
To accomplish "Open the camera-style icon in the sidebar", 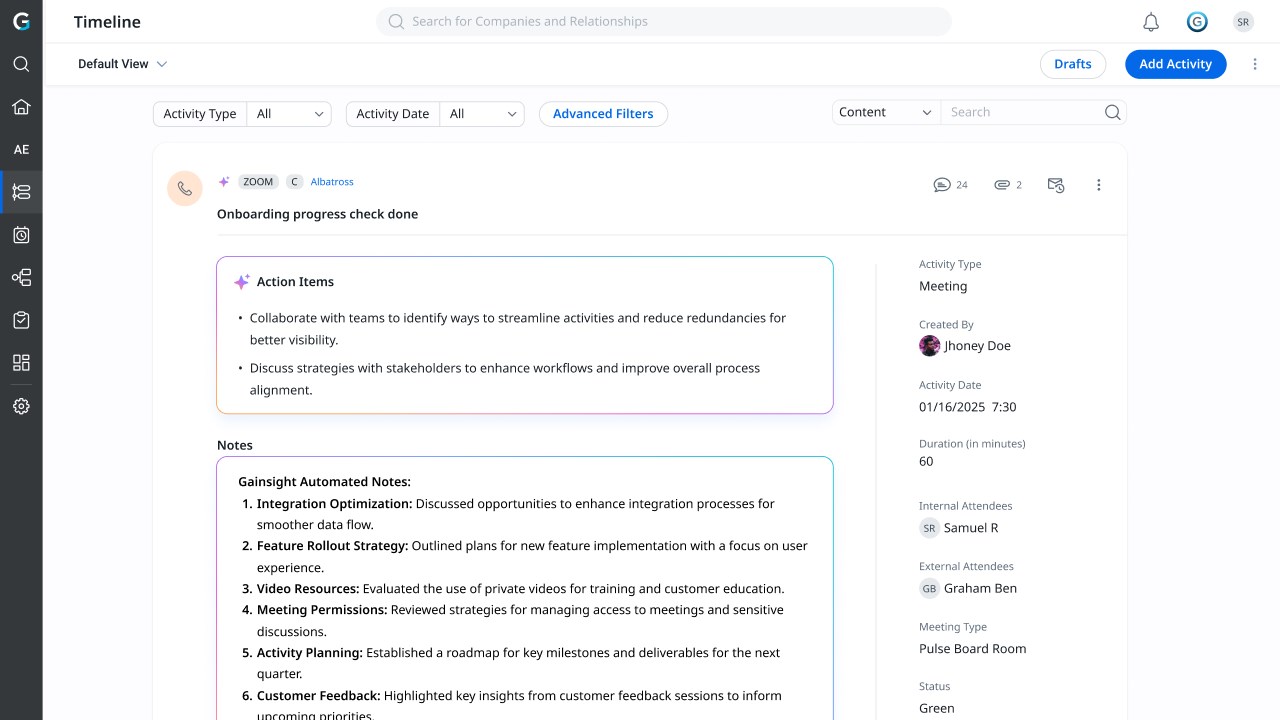I will pos(21,235).
